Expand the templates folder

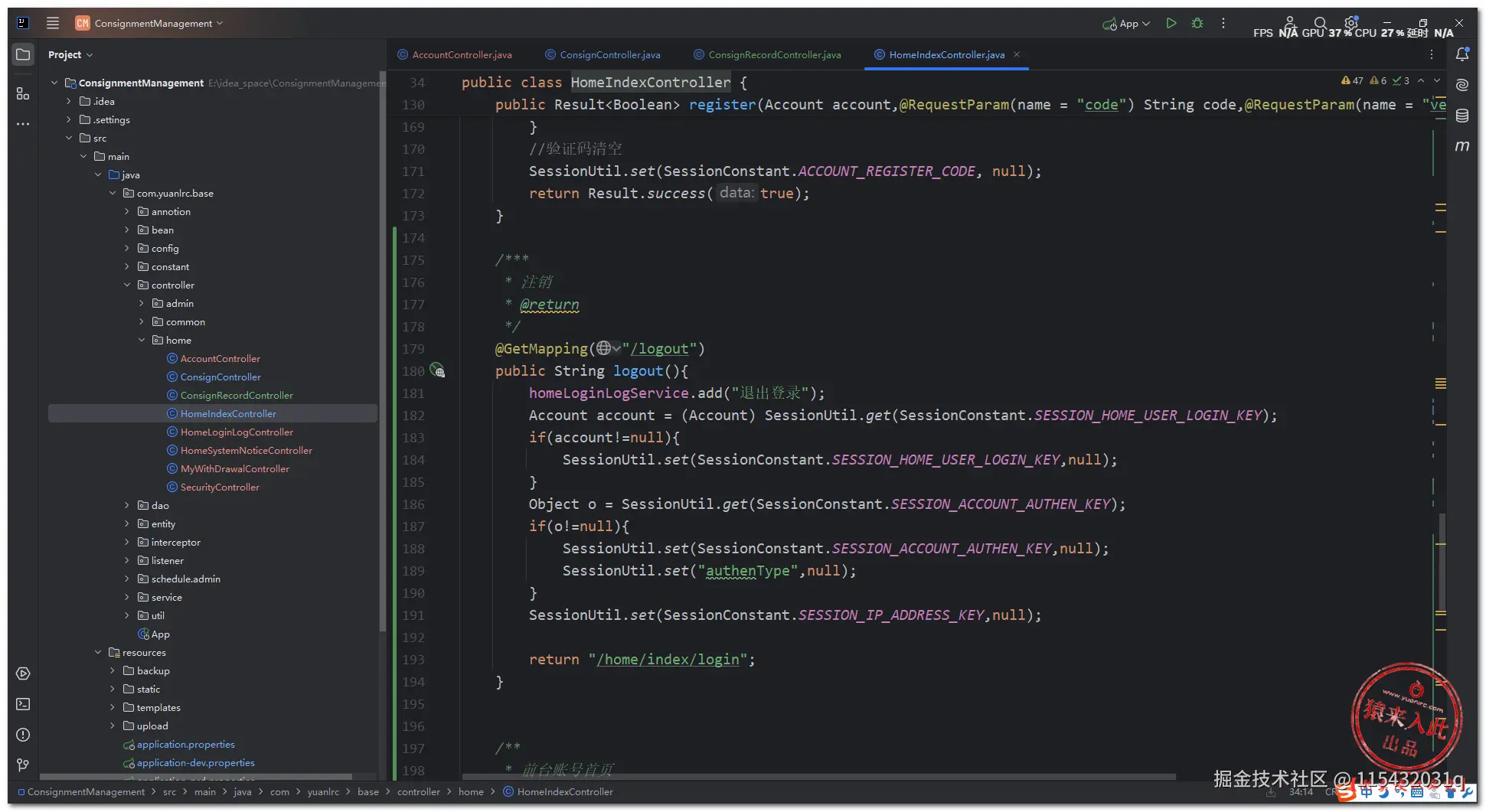113,707
